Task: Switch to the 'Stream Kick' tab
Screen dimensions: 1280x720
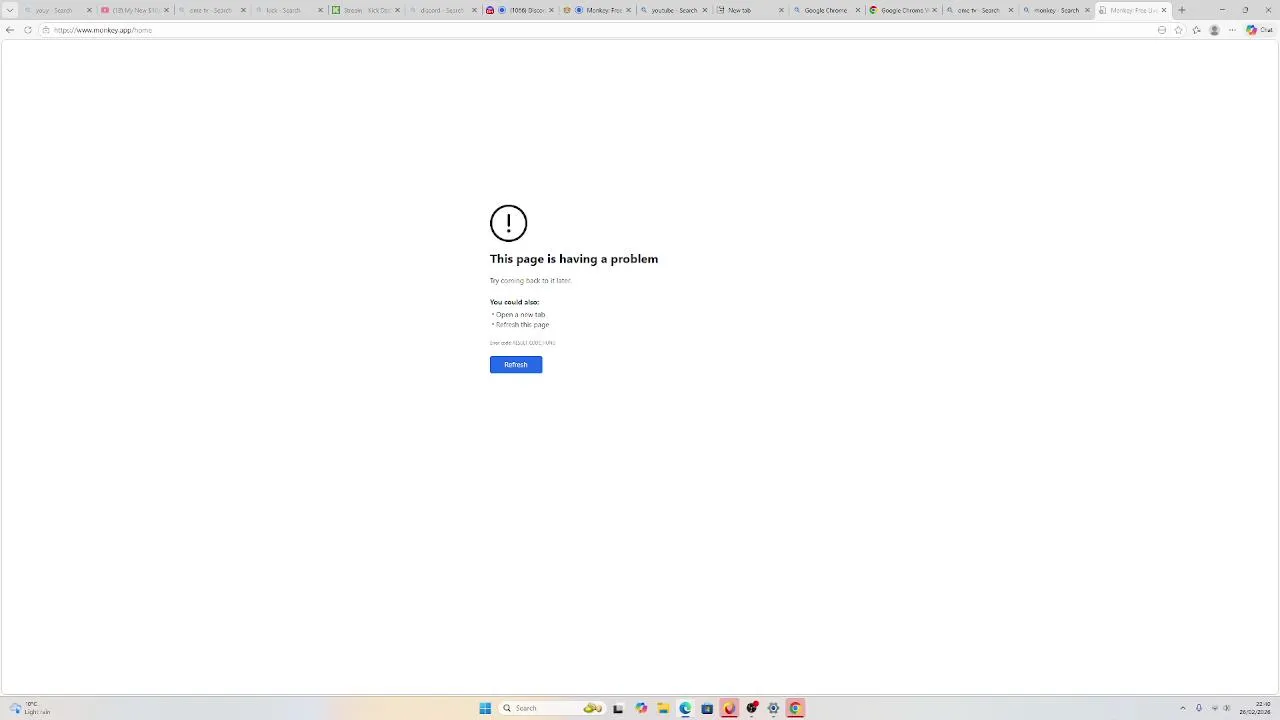Action: point(365,10)
